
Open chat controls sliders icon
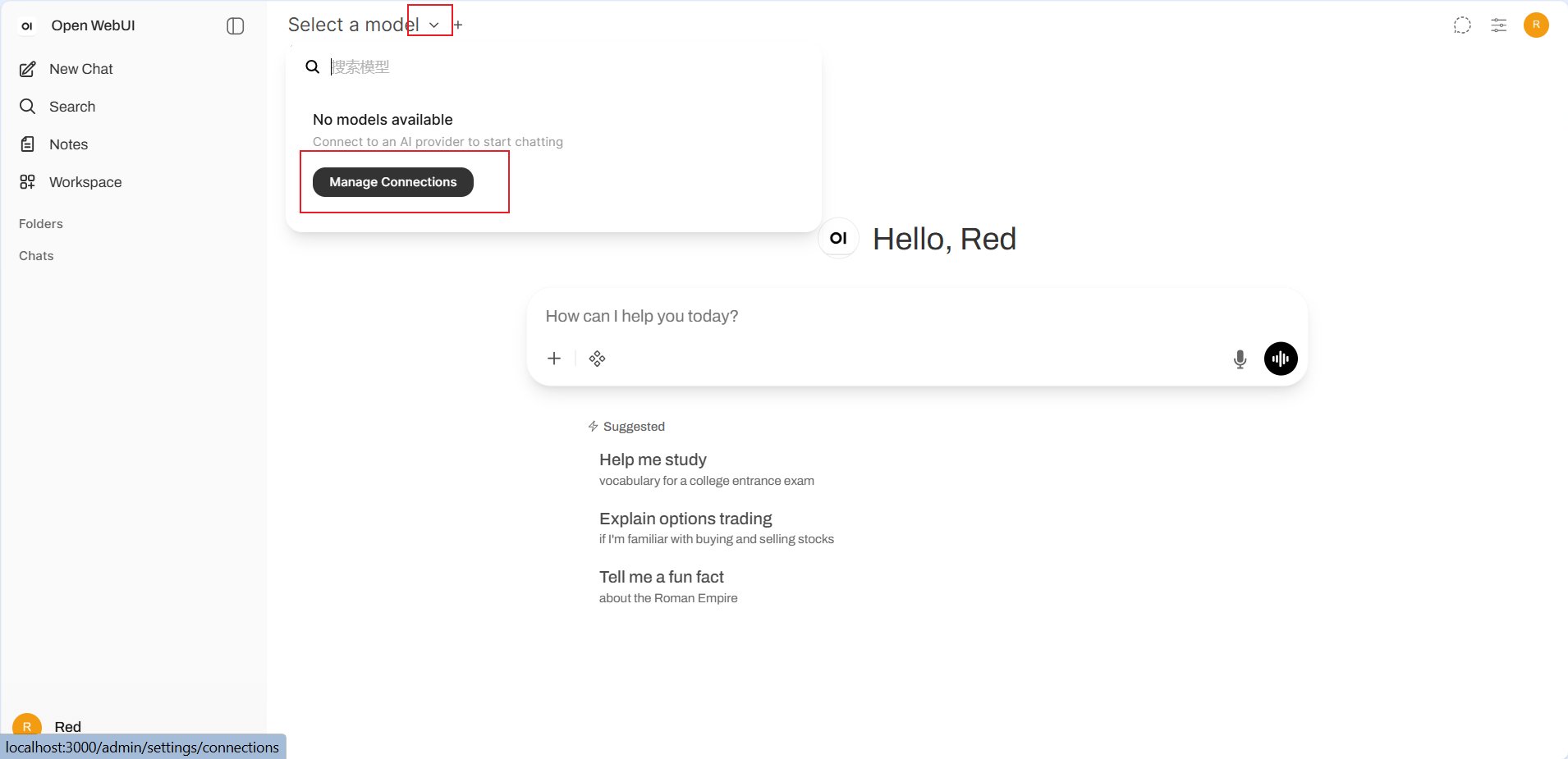(1499, 25)
